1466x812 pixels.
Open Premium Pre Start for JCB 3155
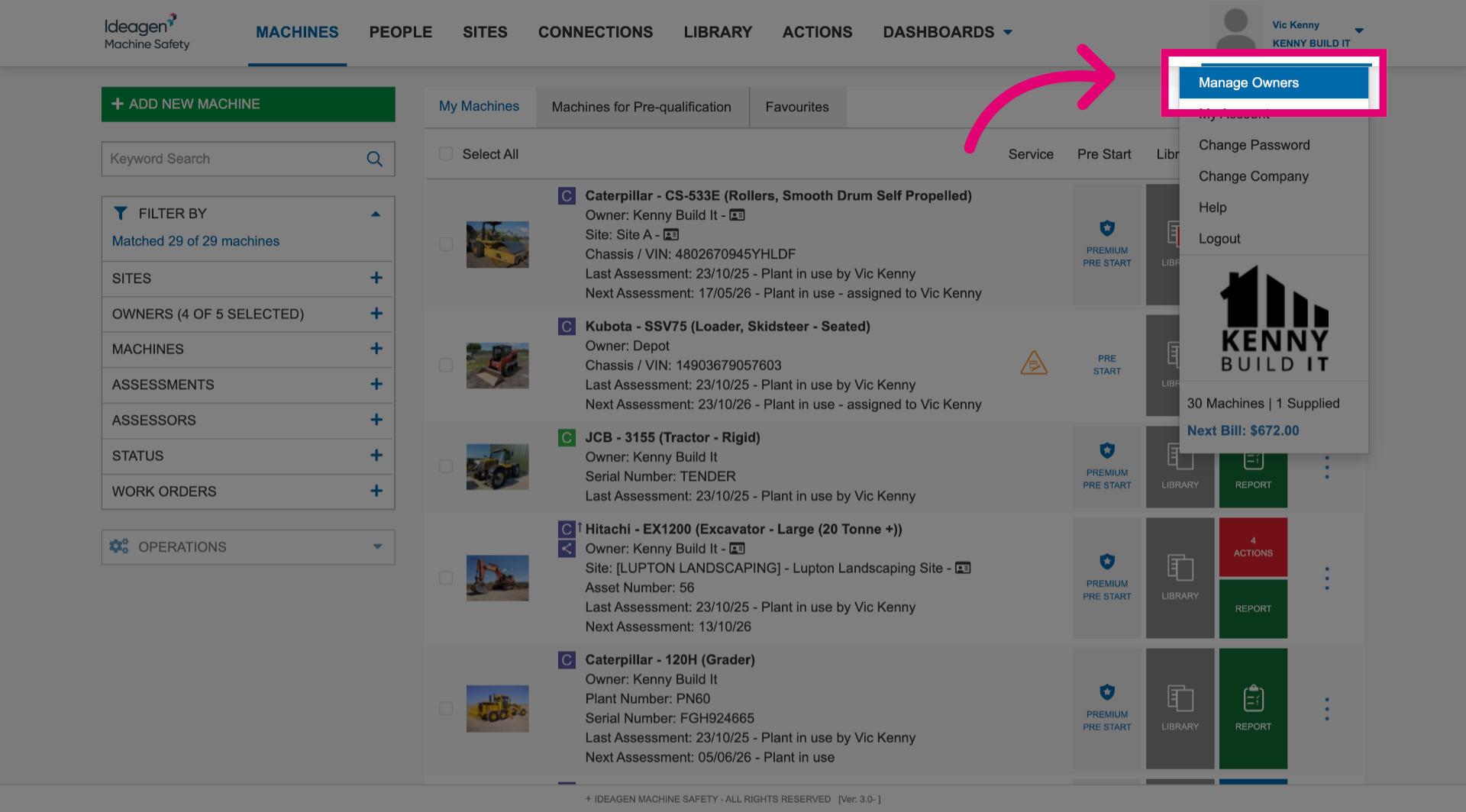[x=1107, y=466]
